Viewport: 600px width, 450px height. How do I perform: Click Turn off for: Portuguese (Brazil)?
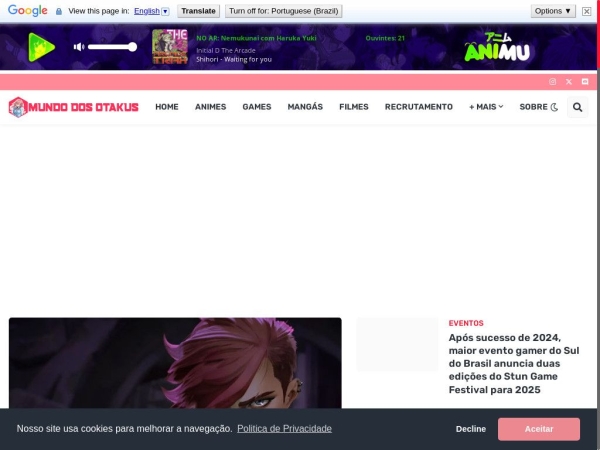pyautogui.click(x=284, y=11)
